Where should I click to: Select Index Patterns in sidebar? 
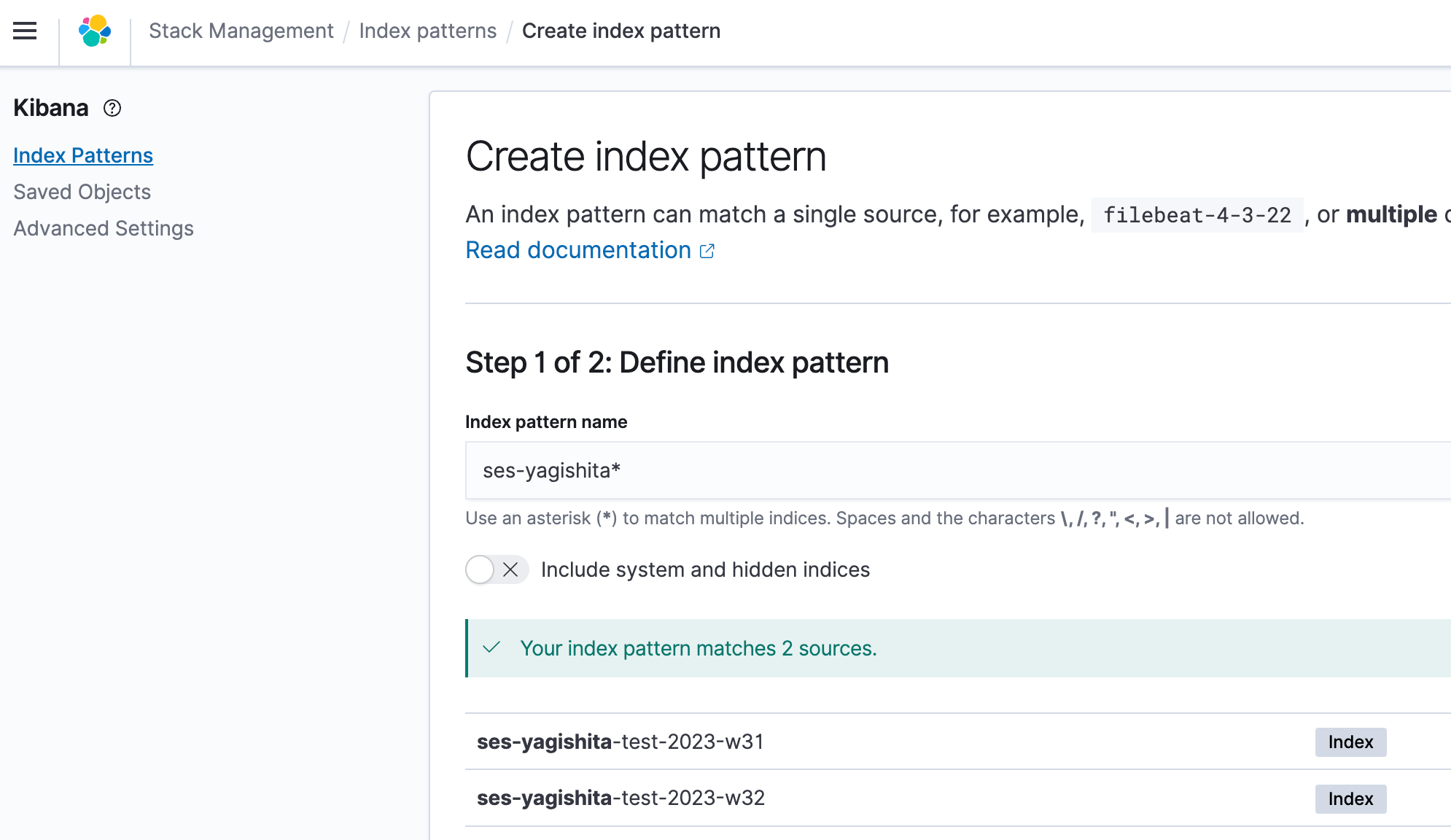tap(83, 155)
